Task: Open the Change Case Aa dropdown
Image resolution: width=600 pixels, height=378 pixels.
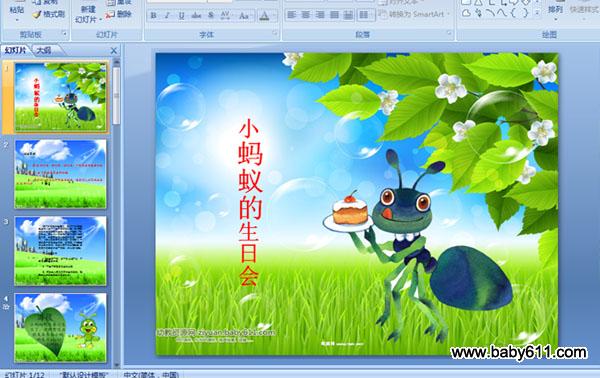Action: click(x=244, y=16)
